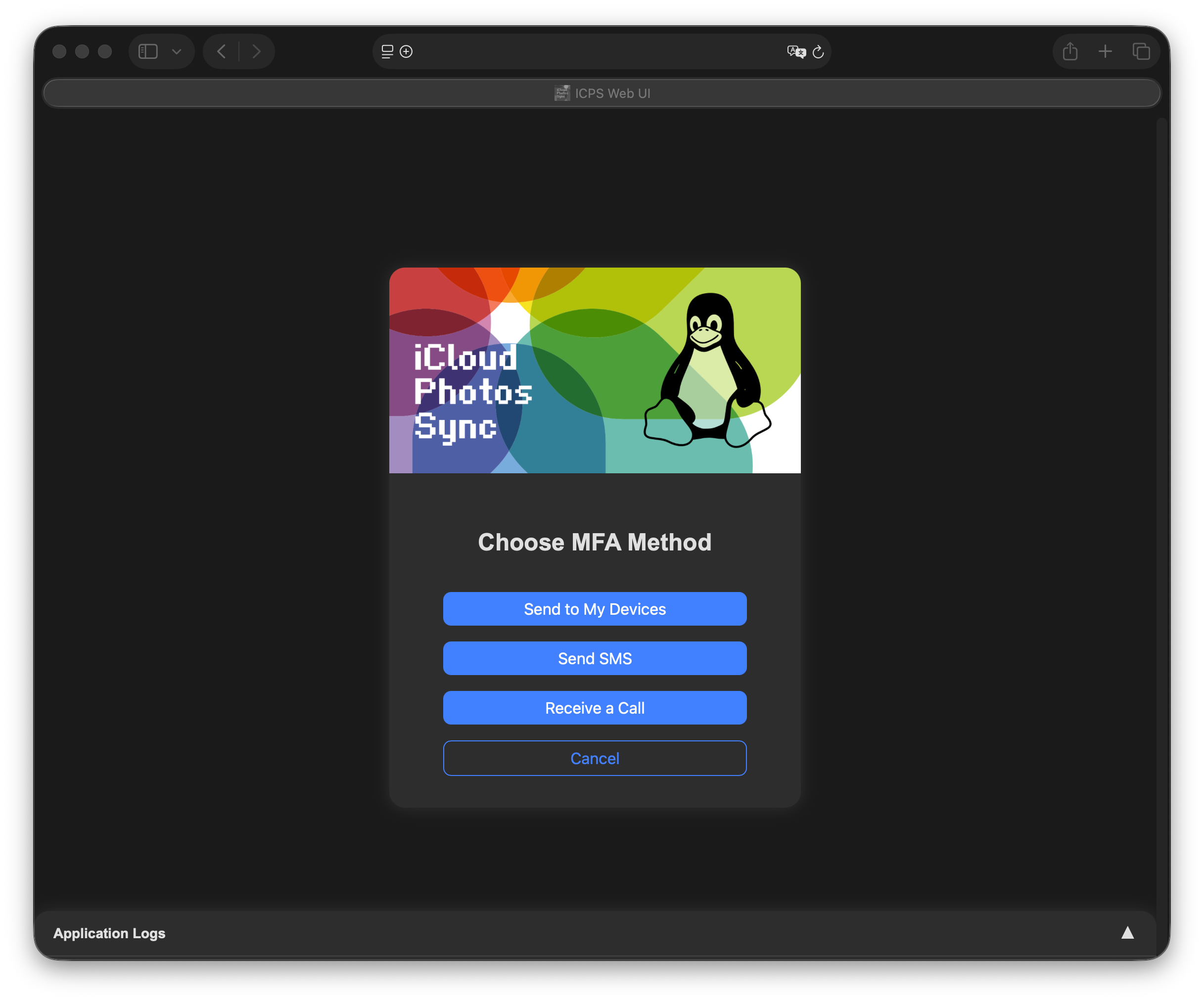
Task: Toggle the Safari sidebar
Action: (148, 51)
